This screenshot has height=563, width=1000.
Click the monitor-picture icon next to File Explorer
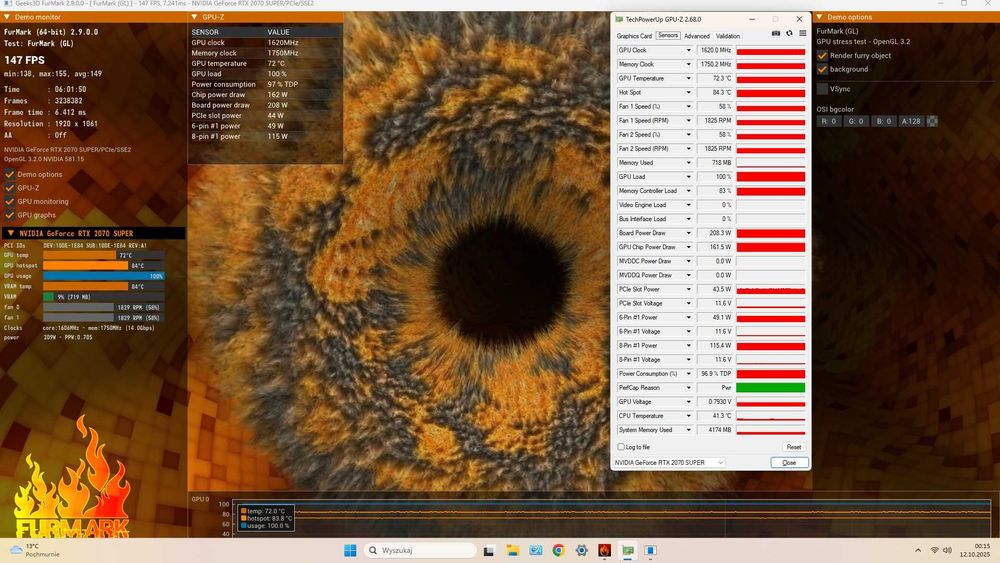(536, 550)
